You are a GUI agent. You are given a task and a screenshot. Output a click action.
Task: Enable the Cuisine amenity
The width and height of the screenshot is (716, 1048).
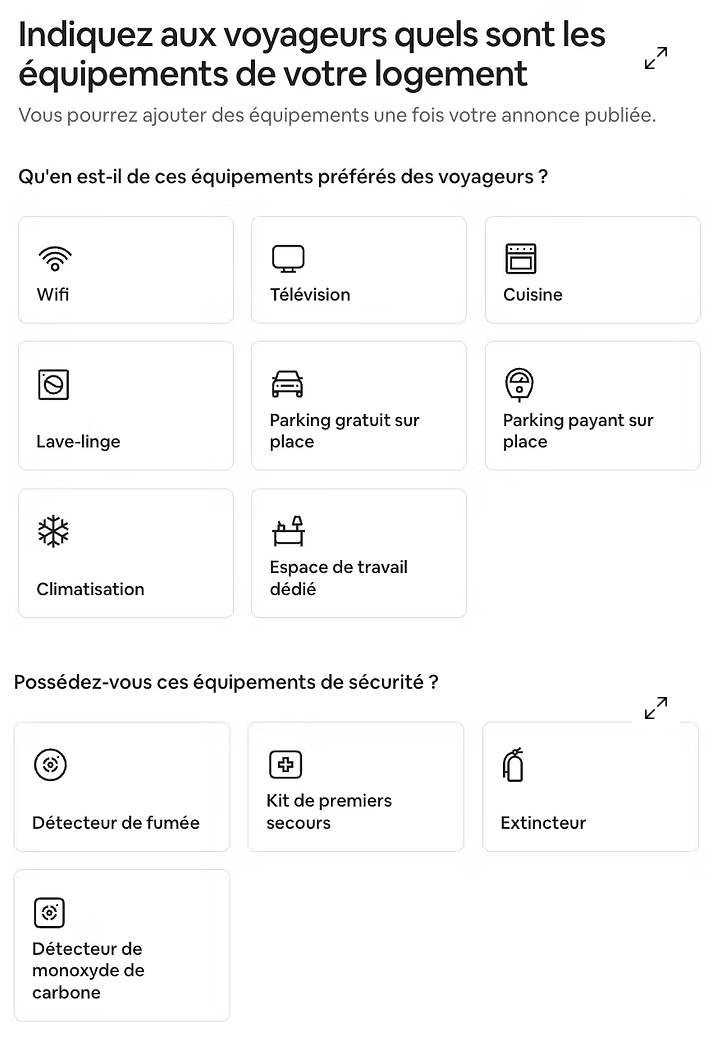click(592, 270)
